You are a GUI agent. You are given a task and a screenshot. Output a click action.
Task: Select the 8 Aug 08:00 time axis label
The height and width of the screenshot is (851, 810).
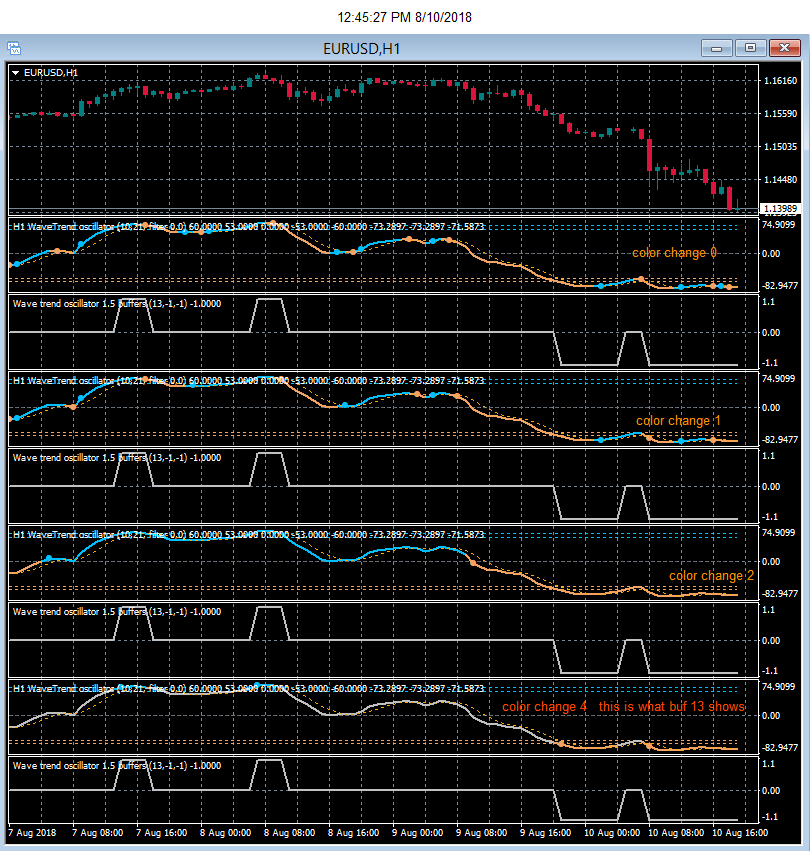tap(289, 833)
